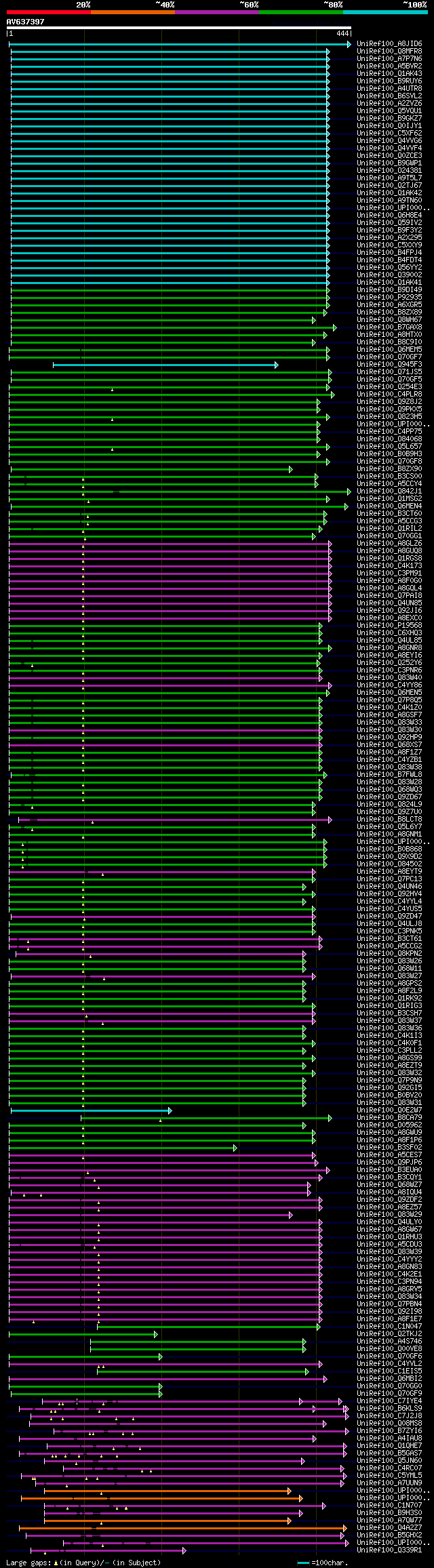Open hit UniRef100_C4K0F1
The image size is (434, 1568).
point(389,1043)
